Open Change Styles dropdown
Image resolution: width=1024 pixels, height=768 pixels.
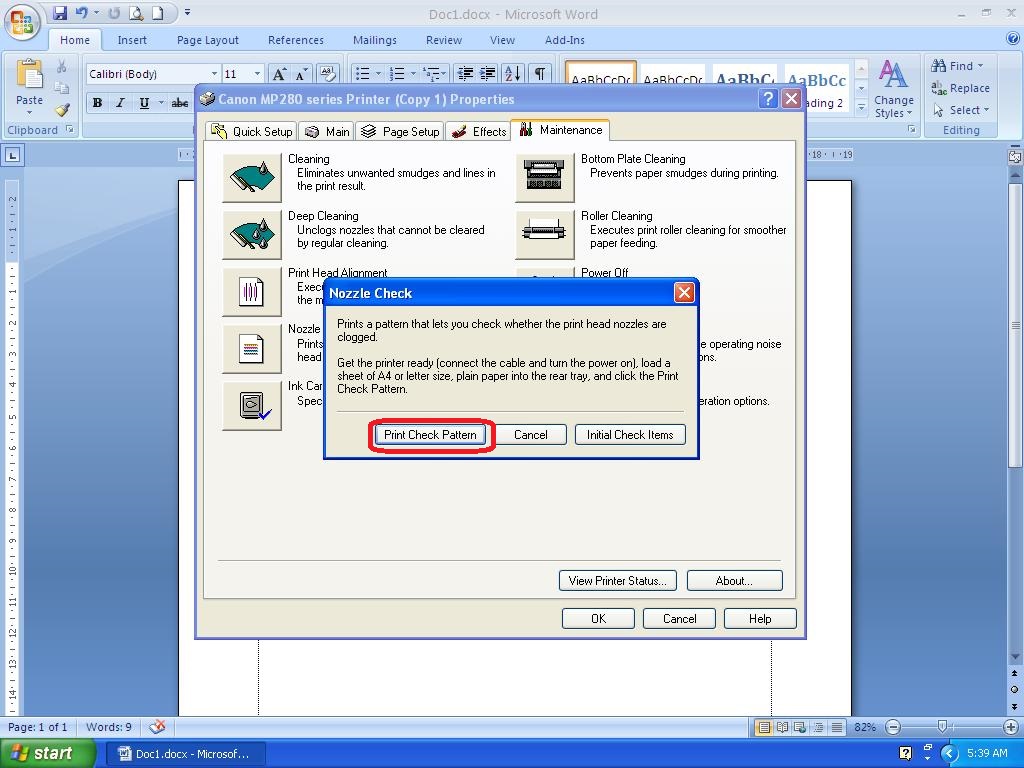pyautogui.click(x=893, y=89)
